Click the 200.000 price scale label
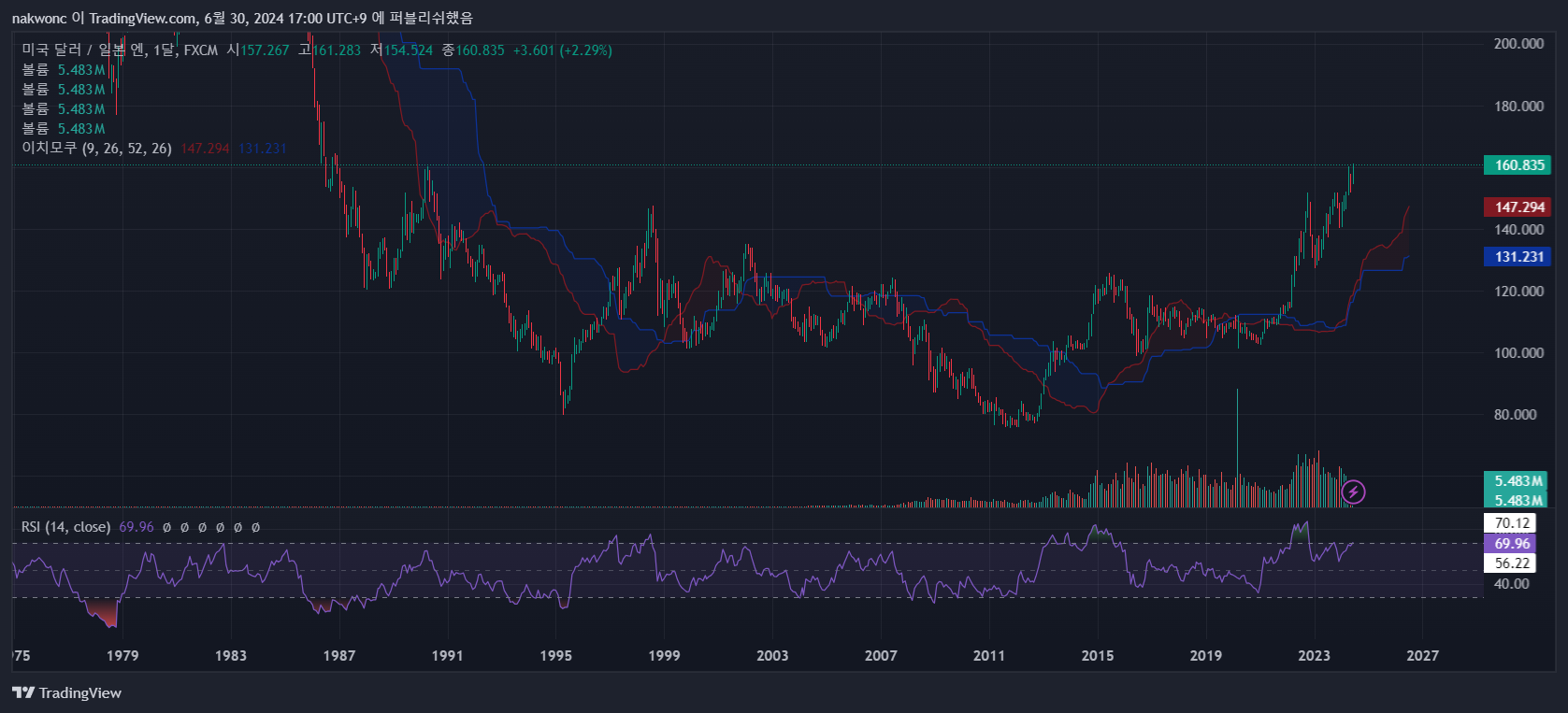The width and height of the screenshot is (1568, 713). pos(1518,43)
